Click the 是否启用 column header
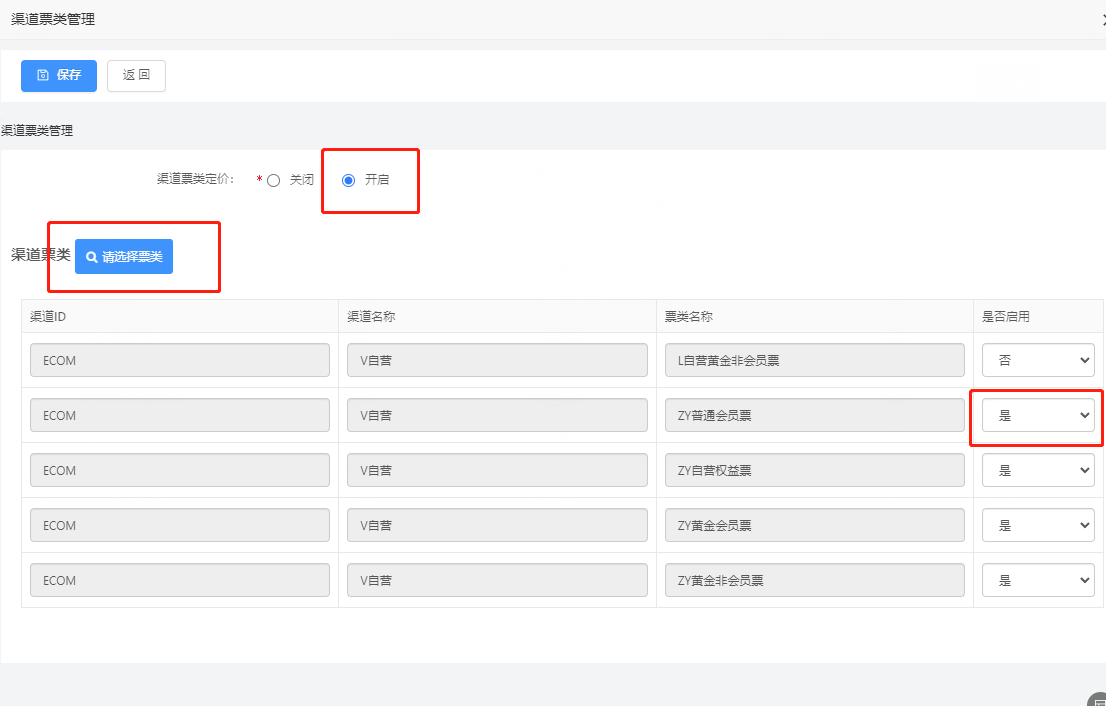 click(1005, 316)
